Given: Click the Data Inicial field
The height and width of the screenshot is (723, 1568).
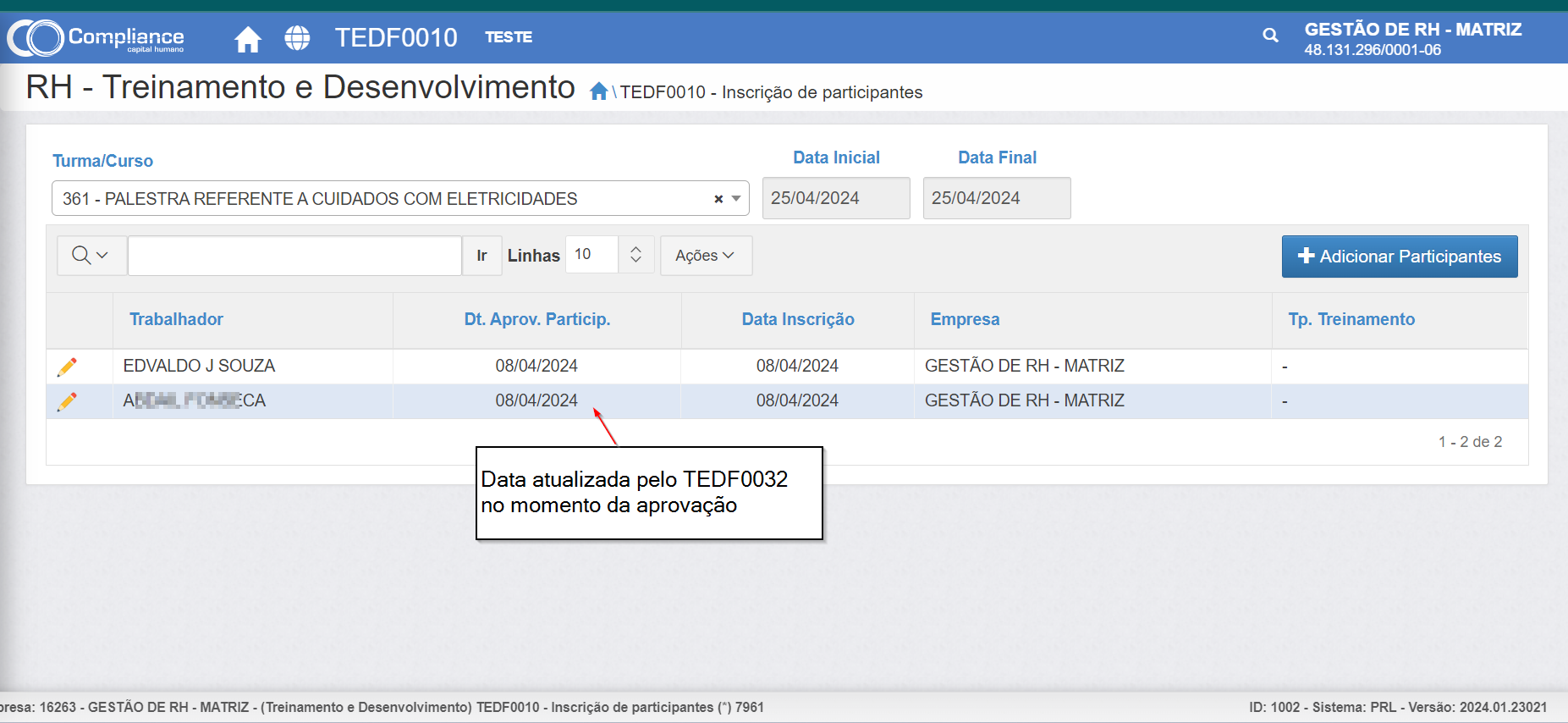Looking at the screenshot, I should (x=836, y=198).
